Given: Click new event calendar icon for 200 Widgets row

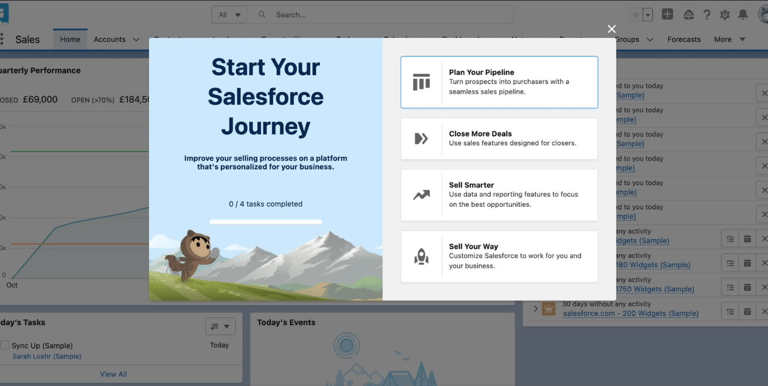Looking at the screenshot, I should tap(747, 311).
